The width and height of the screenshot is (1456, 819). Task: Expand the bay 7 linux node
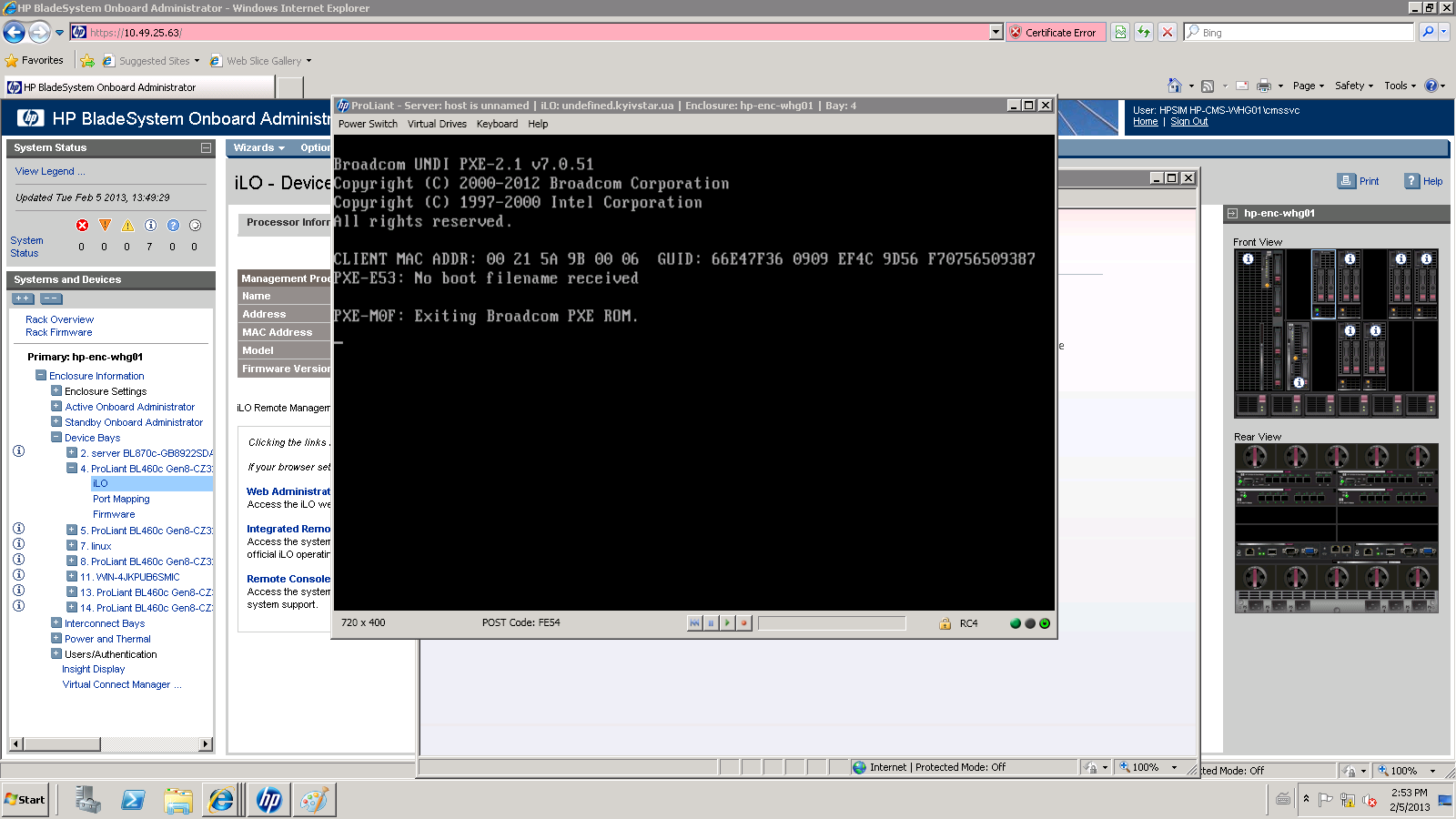72,545
